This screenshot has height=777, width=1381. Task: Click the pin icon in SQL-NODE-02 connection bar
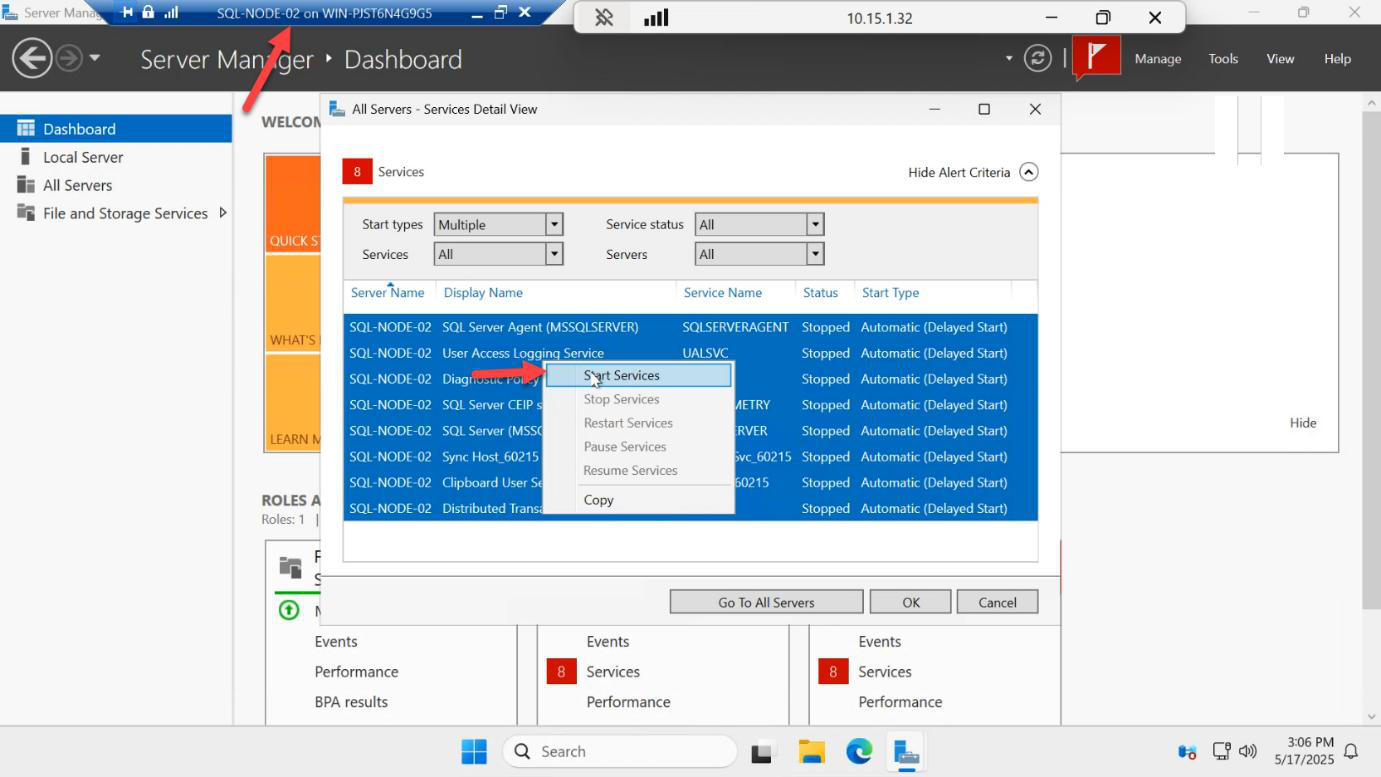[x=127, y=13]
